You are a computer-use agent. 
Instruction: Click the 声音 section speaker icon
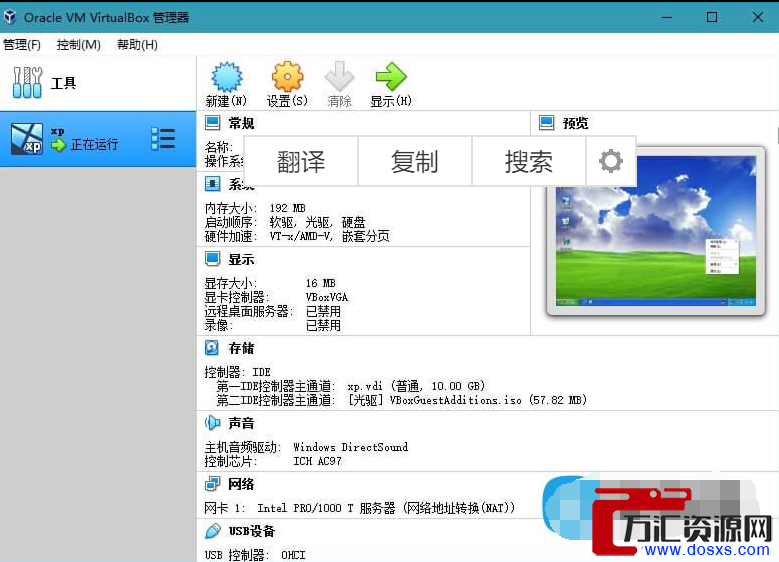tap(213, 423)
